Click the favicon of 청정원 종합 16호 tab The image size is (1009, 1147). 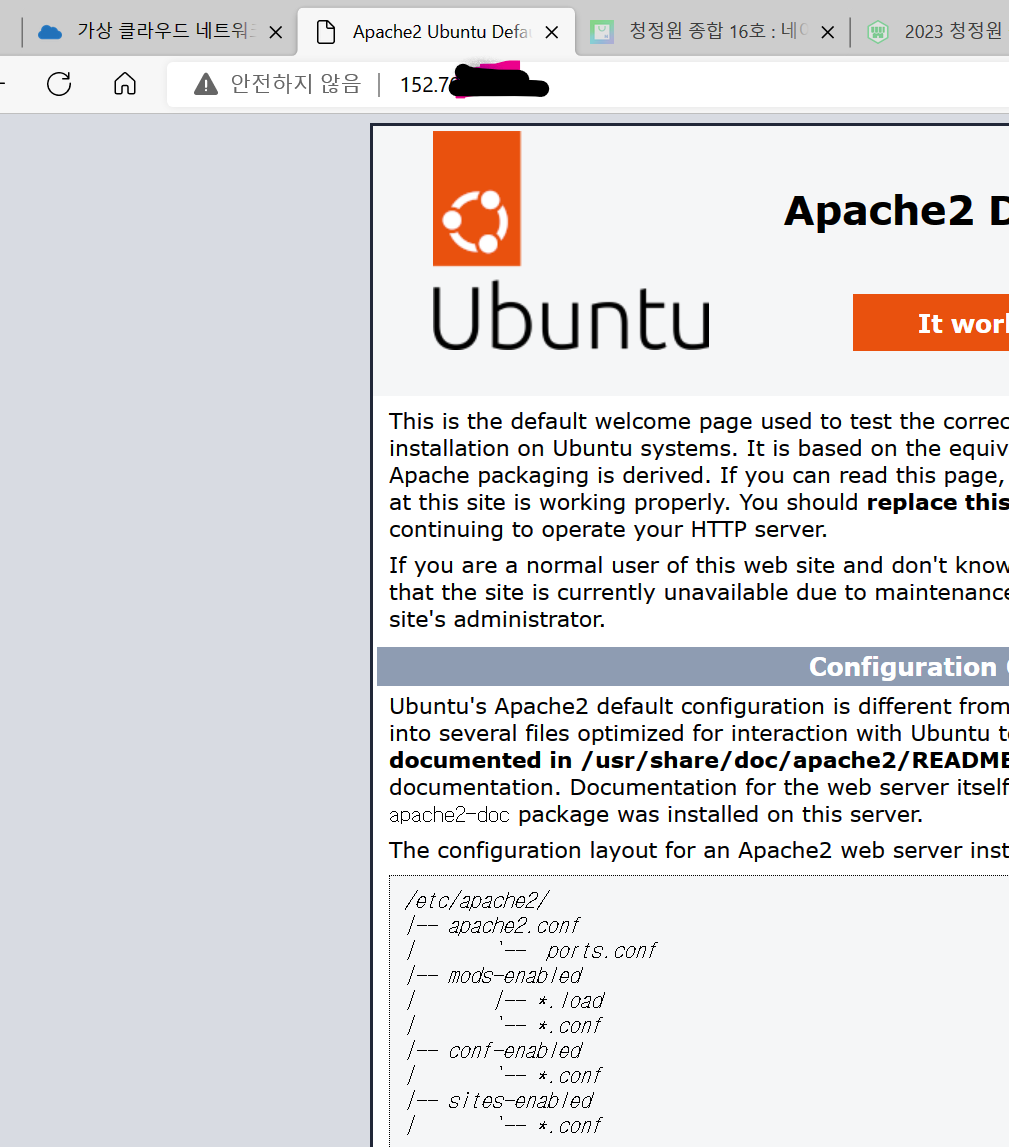click(601, 31)
